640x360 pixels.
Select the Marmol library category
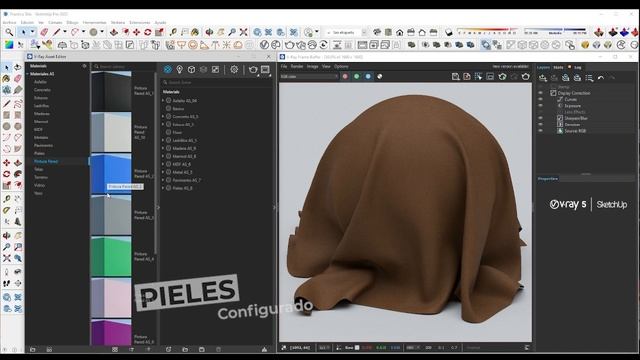(x=41, y=122)
